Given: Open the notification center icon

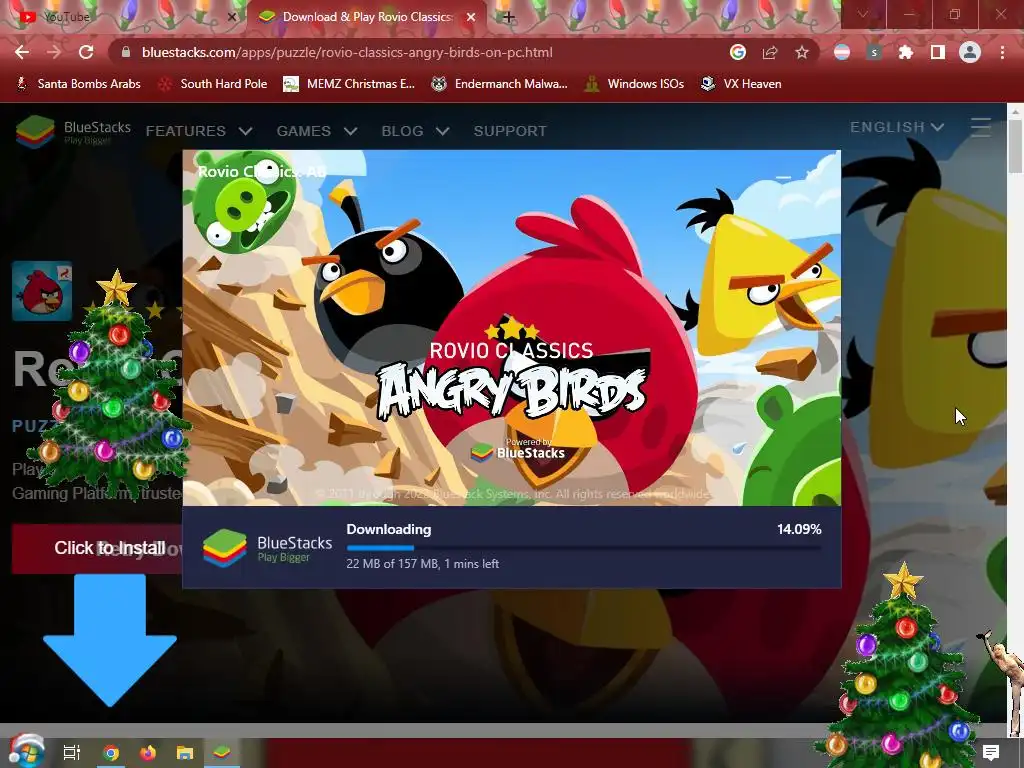Looking at the screenshot, I should (991, 753).
